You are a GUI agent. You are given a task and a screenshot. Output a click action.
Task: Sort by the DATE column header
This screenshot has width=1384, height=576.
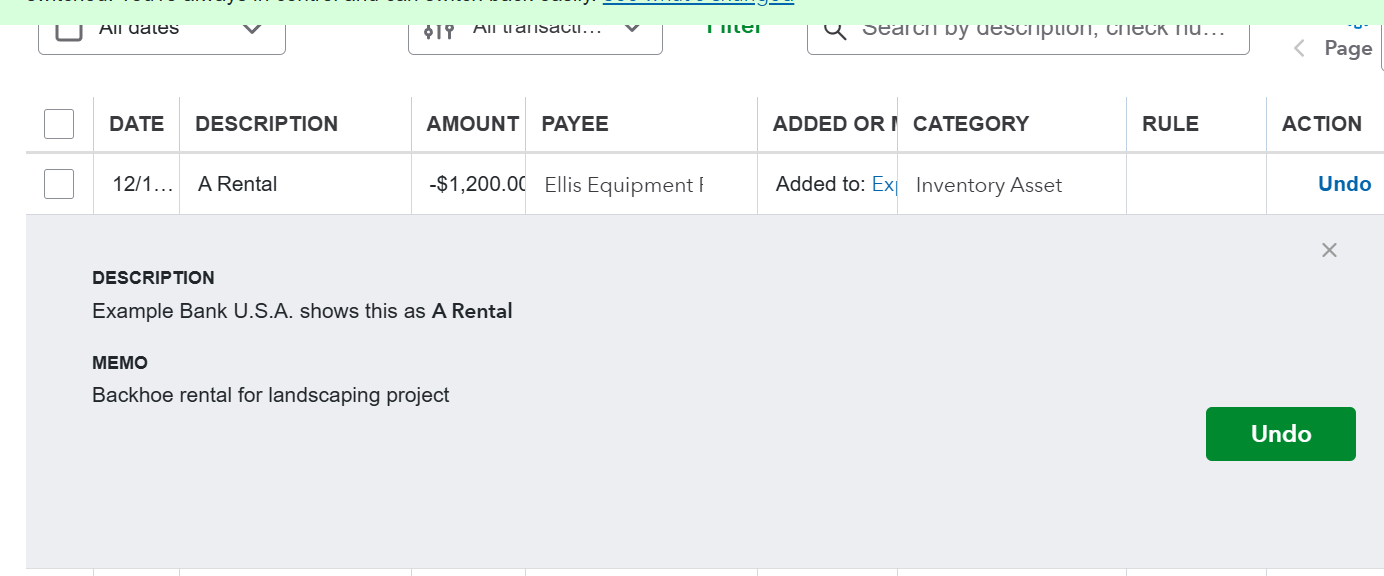tap(136, 124)
